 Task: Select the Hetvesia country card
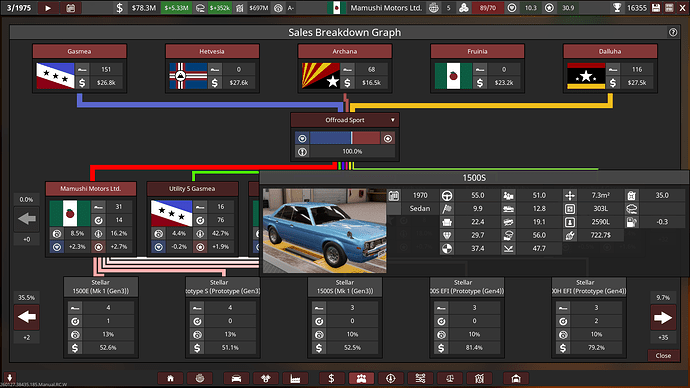212,68
